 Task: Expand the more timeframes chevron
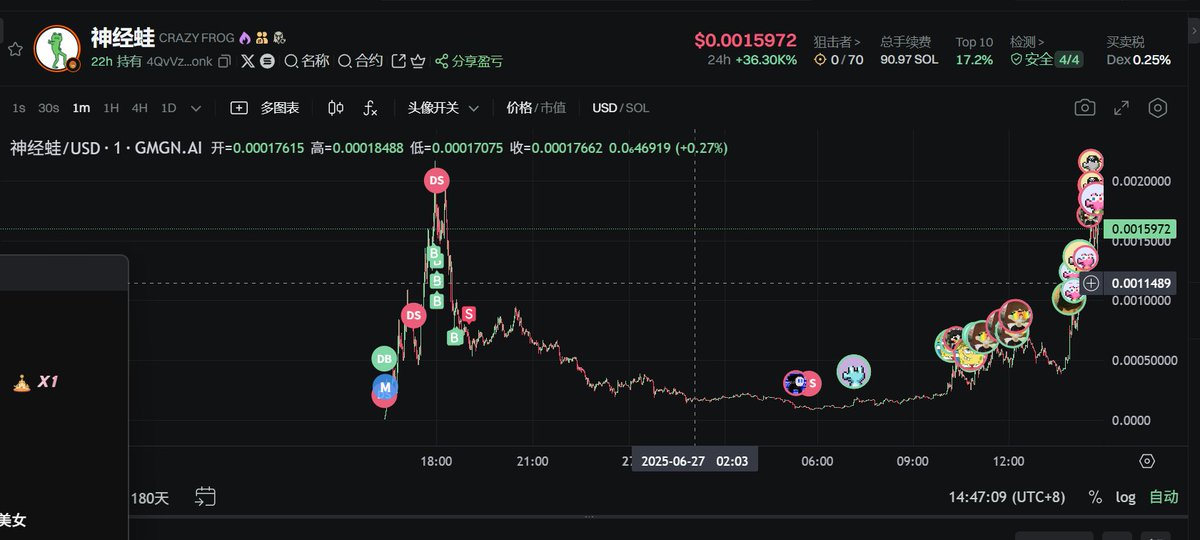coord(196,108)
